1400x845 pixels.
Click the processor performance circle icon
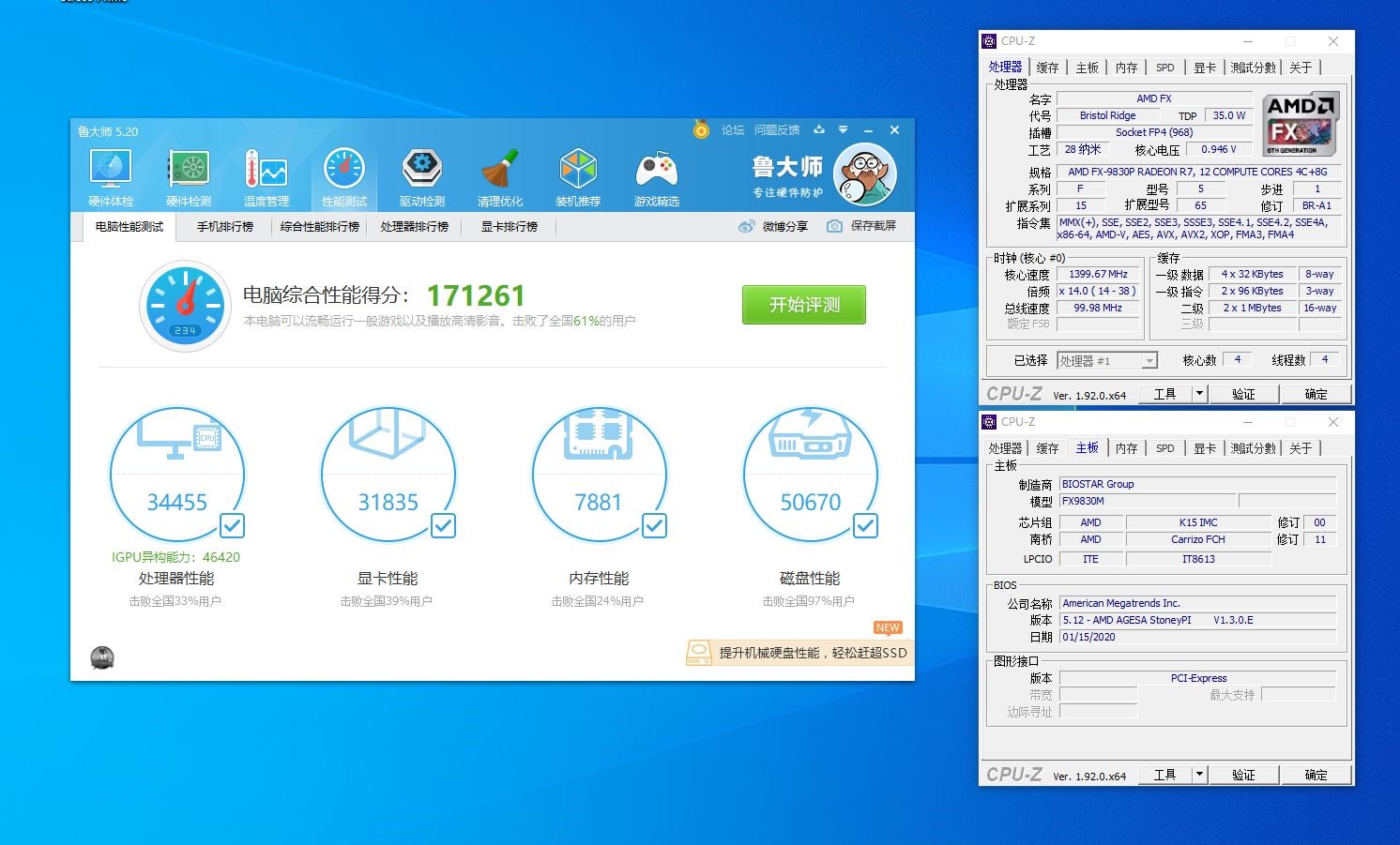point(177,474)
